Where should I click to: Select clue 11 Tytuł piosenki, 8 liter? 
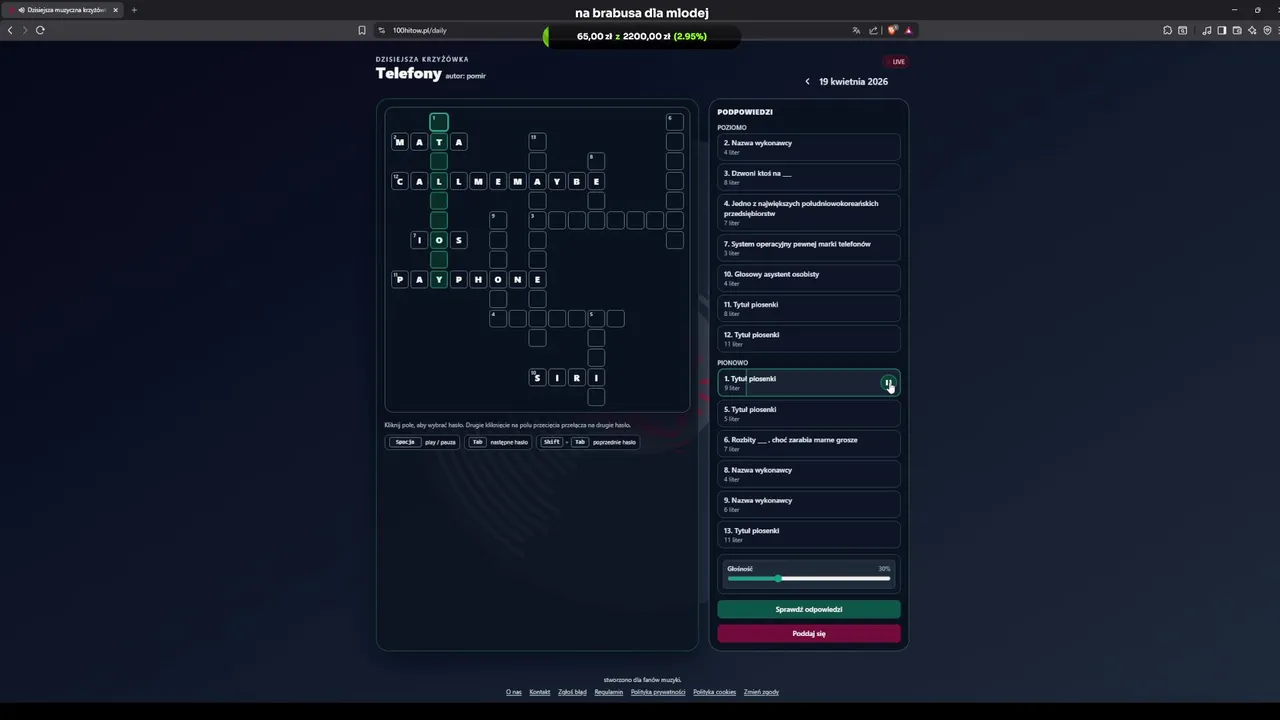(x=808, y=308)
